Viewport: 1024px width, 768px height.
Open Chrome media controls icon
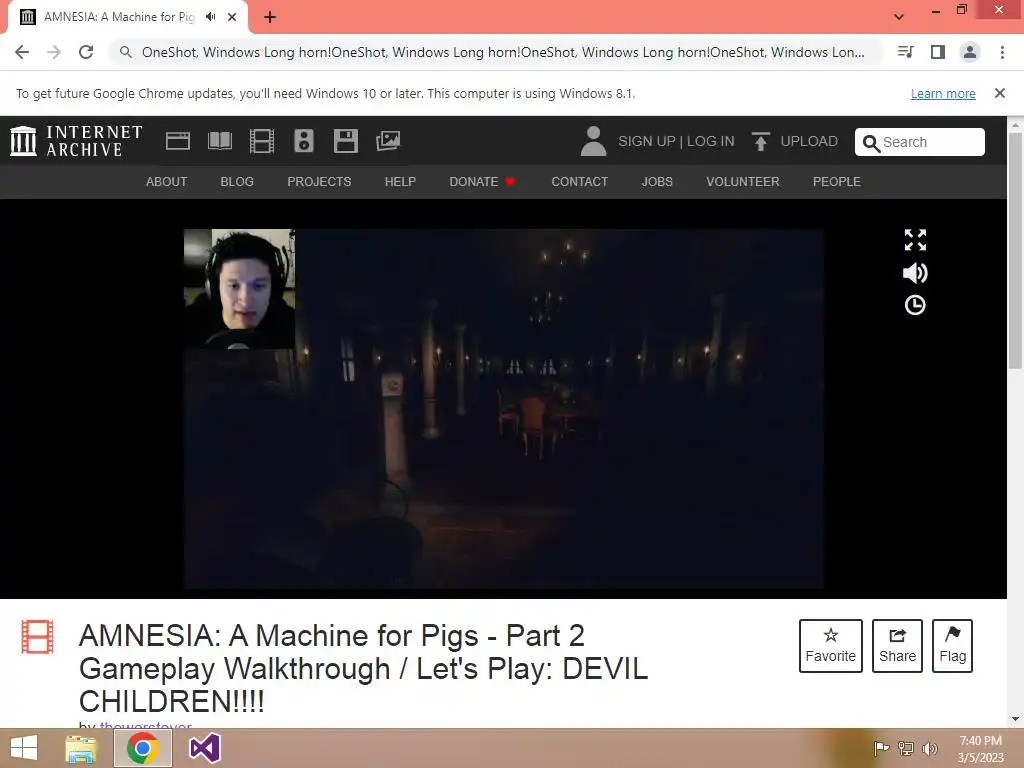[906, 52]
